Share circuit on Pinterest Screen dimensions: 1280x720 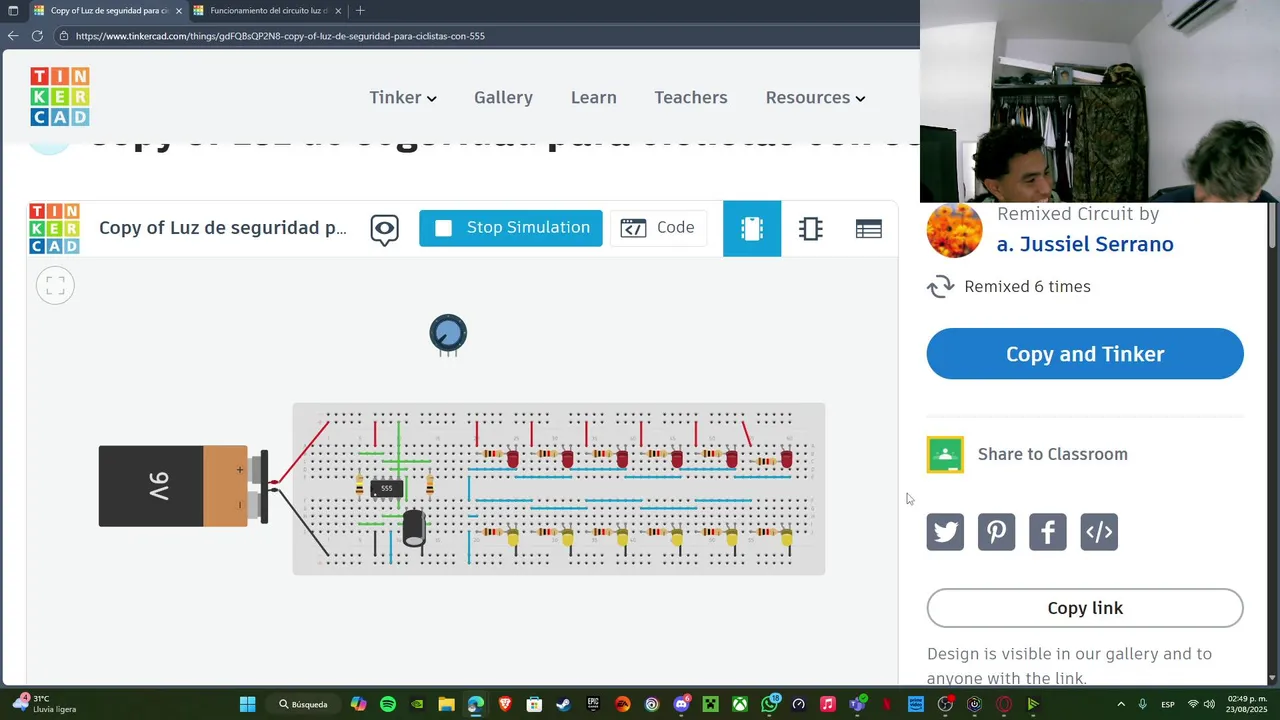click(996, 532)
